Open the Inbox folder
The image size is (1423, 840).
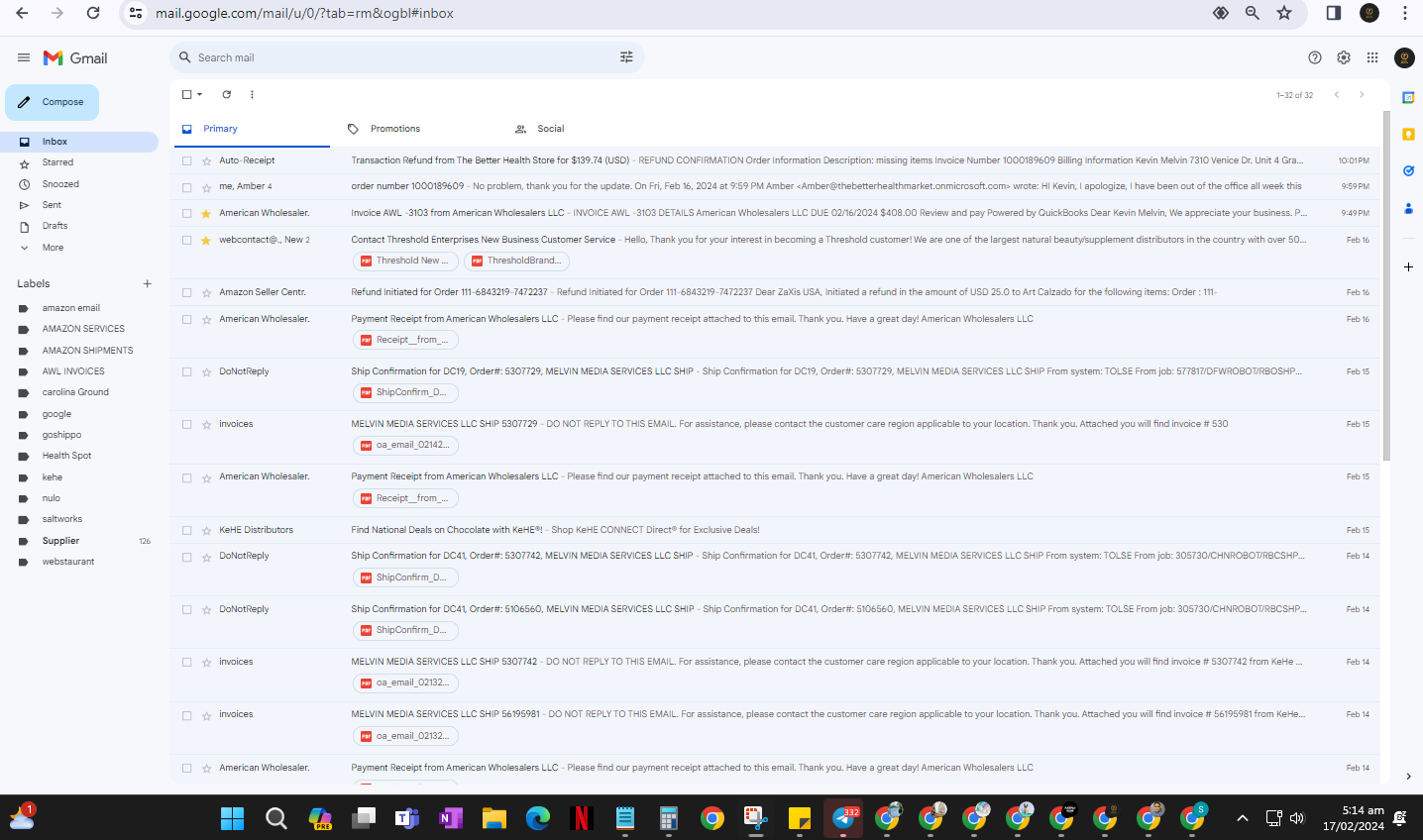tap(79, 142)
